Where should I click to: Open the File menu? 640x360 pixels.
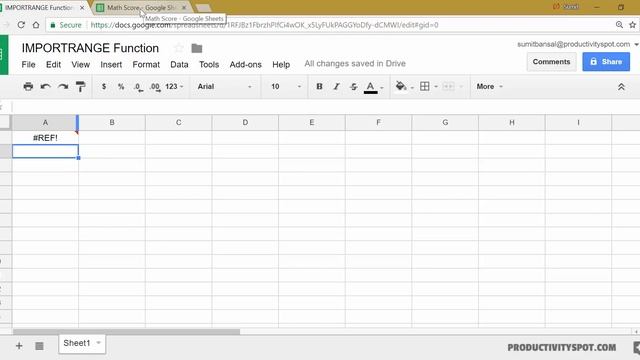[x=29, y=64]
